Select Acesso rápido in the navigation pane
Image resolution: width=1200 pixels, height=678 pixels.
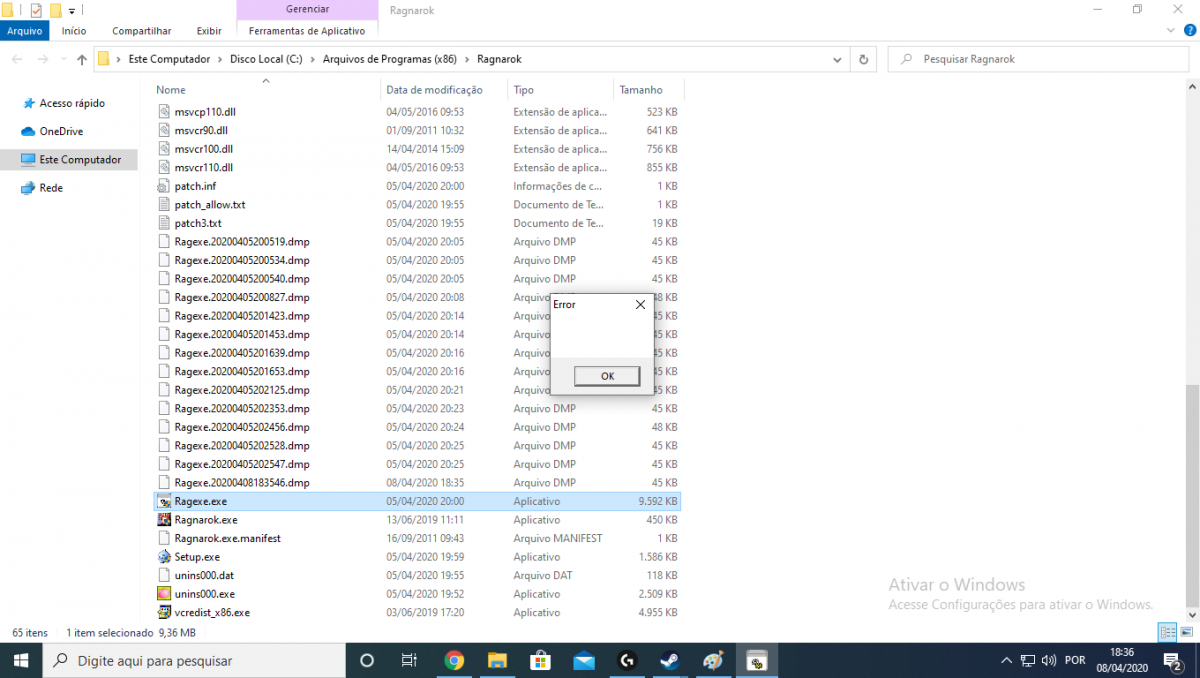(x=72, y=103)
